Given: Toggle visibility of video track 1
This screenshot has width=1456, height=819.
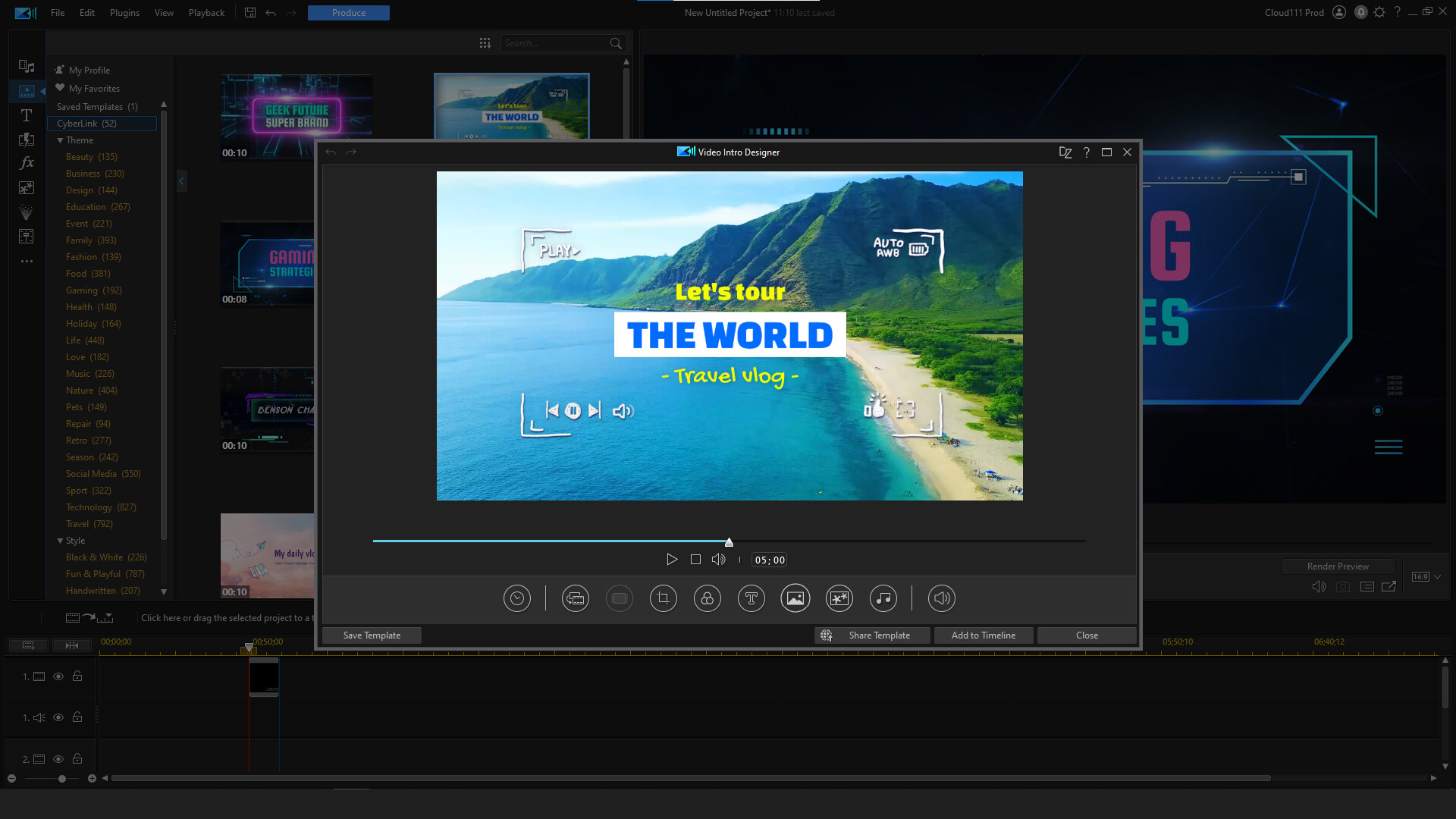Looking at the screenshot, I should (x=58, y=676).
